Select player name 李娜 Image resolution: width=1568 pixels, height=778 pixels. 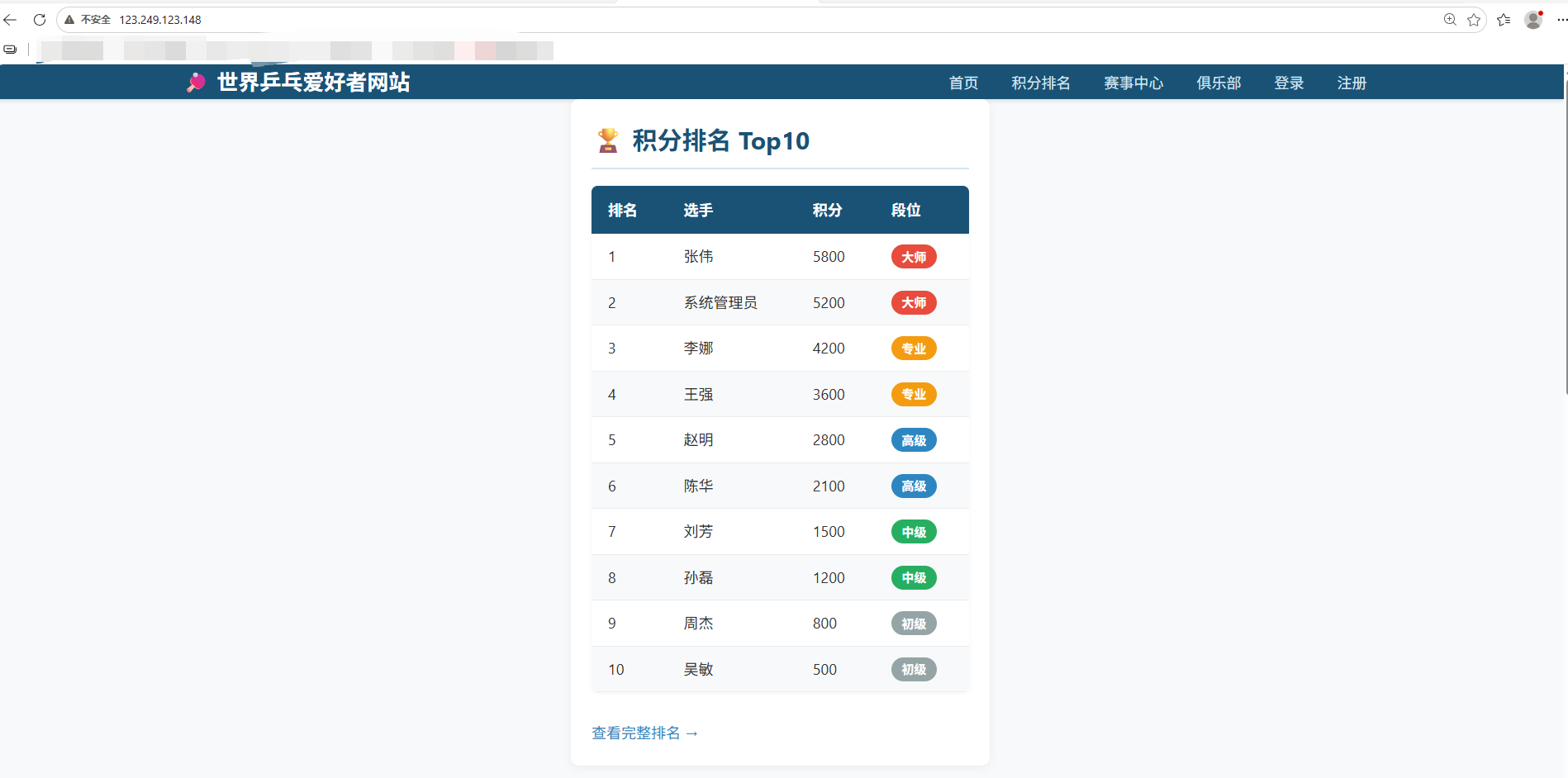pyautogui.click(x=698, y=349)
